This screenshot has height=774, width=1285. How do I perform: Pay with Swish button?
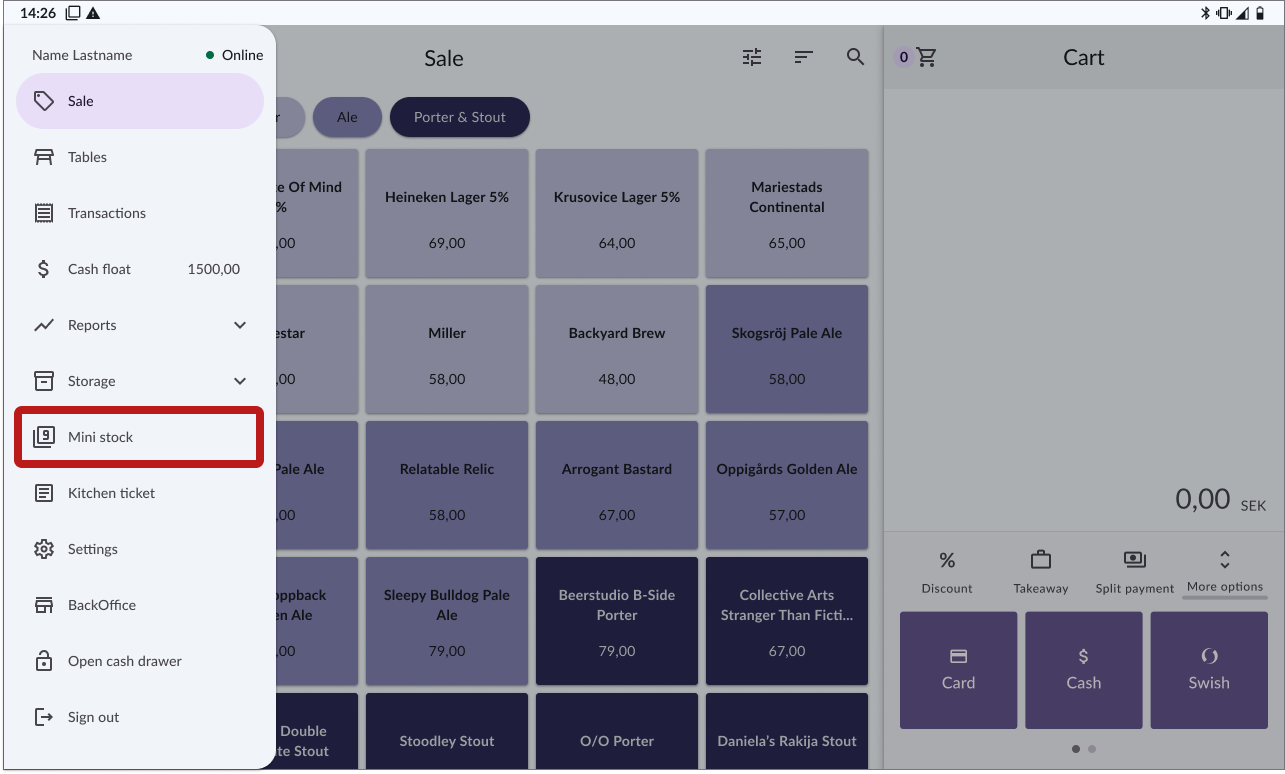(1209, 670)
